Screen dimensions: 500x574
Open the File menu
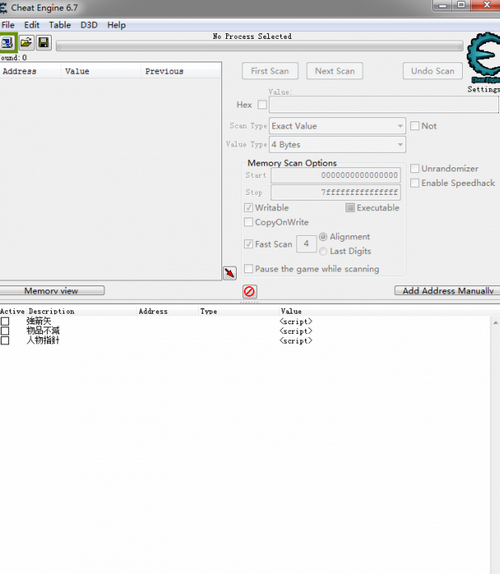pyautogui.click(x=8, y=25)
